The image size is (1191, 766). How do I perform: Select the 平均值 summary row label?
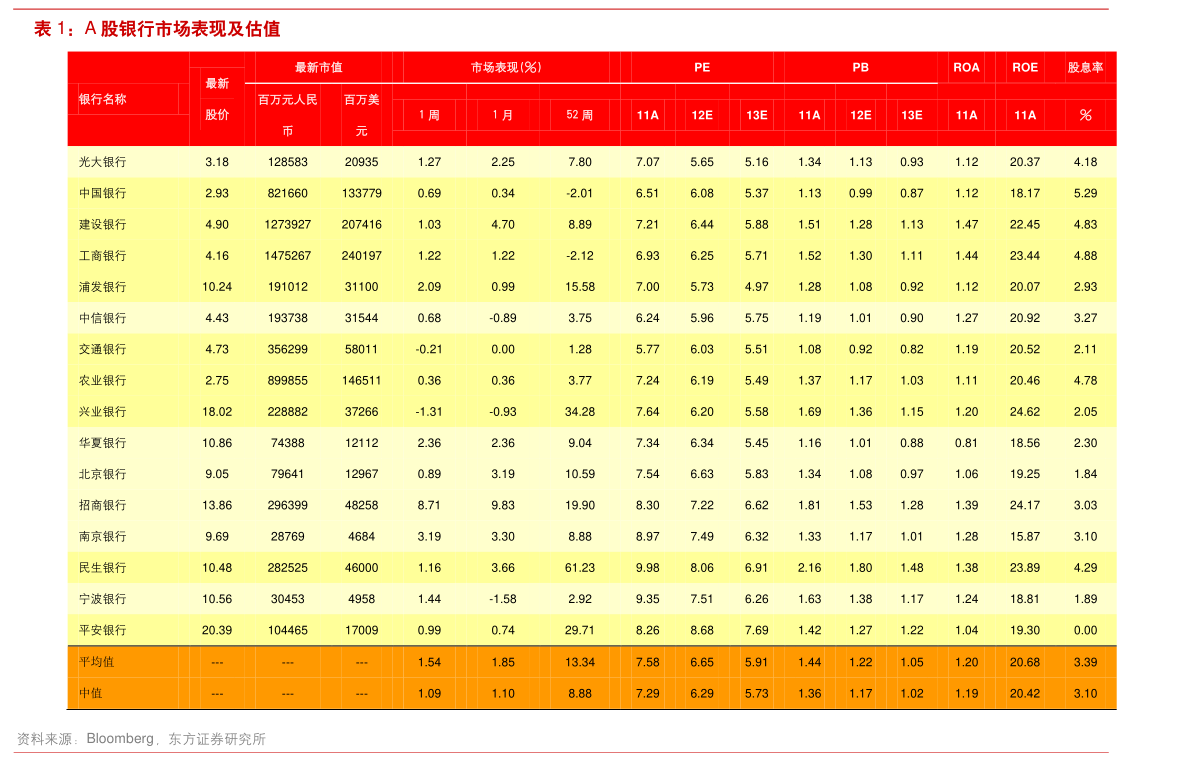(97, 662)
